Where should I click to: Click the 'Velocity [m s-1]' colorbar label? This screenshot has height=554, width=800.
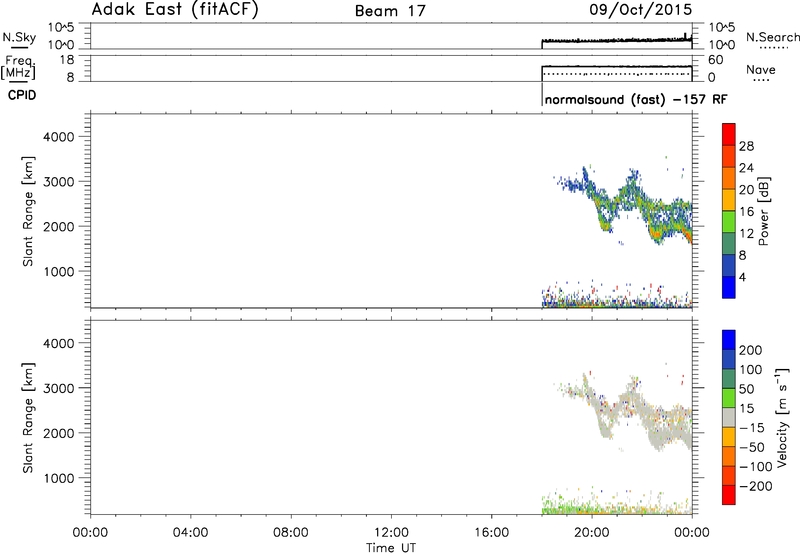(x=782, y=417)
